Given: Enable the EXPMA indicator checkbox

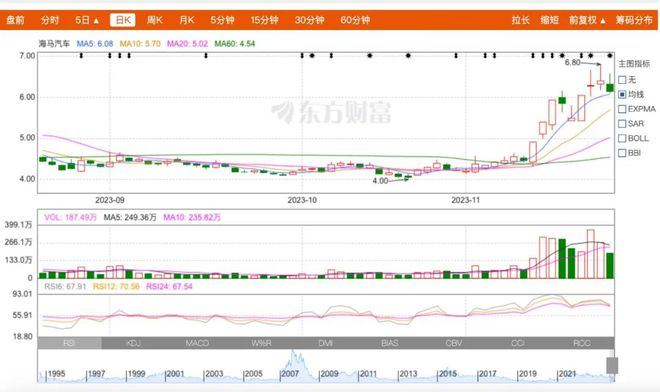Looking at the screenshot, I should tap(622, 109).
